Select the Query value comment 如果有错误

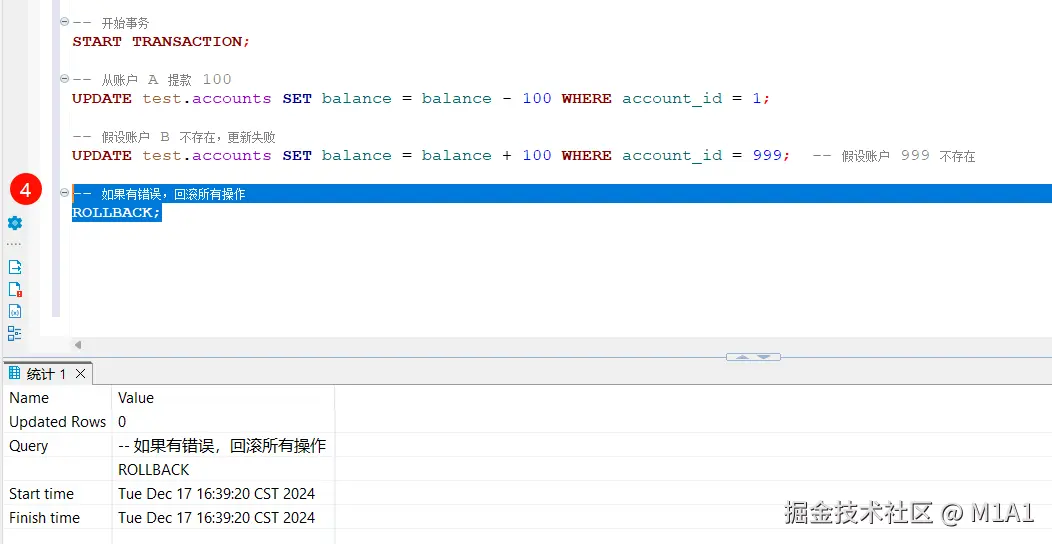[x=223, y=446]
